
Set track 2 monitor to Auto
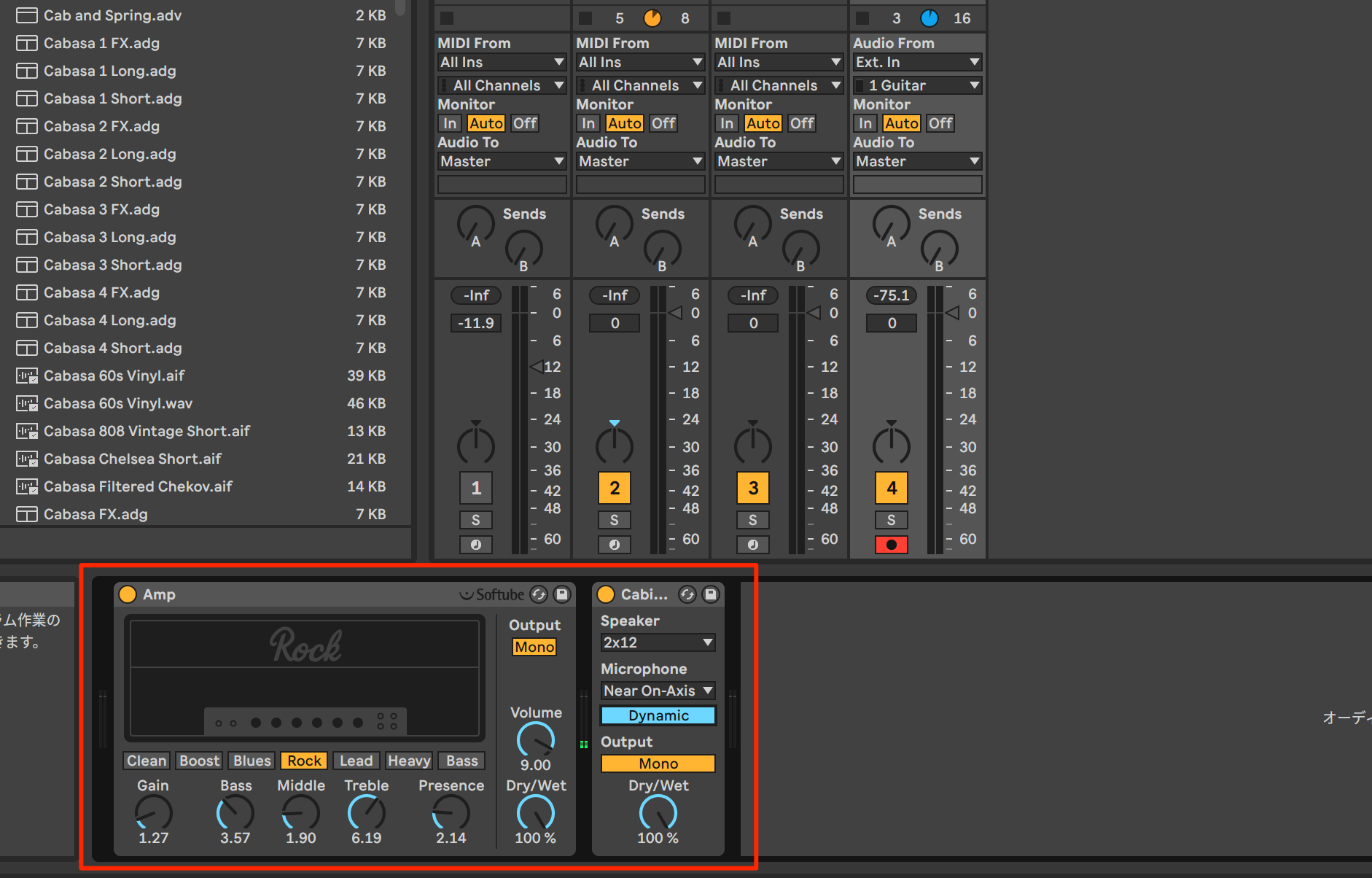pyautogui.click(x=625, y=123)
